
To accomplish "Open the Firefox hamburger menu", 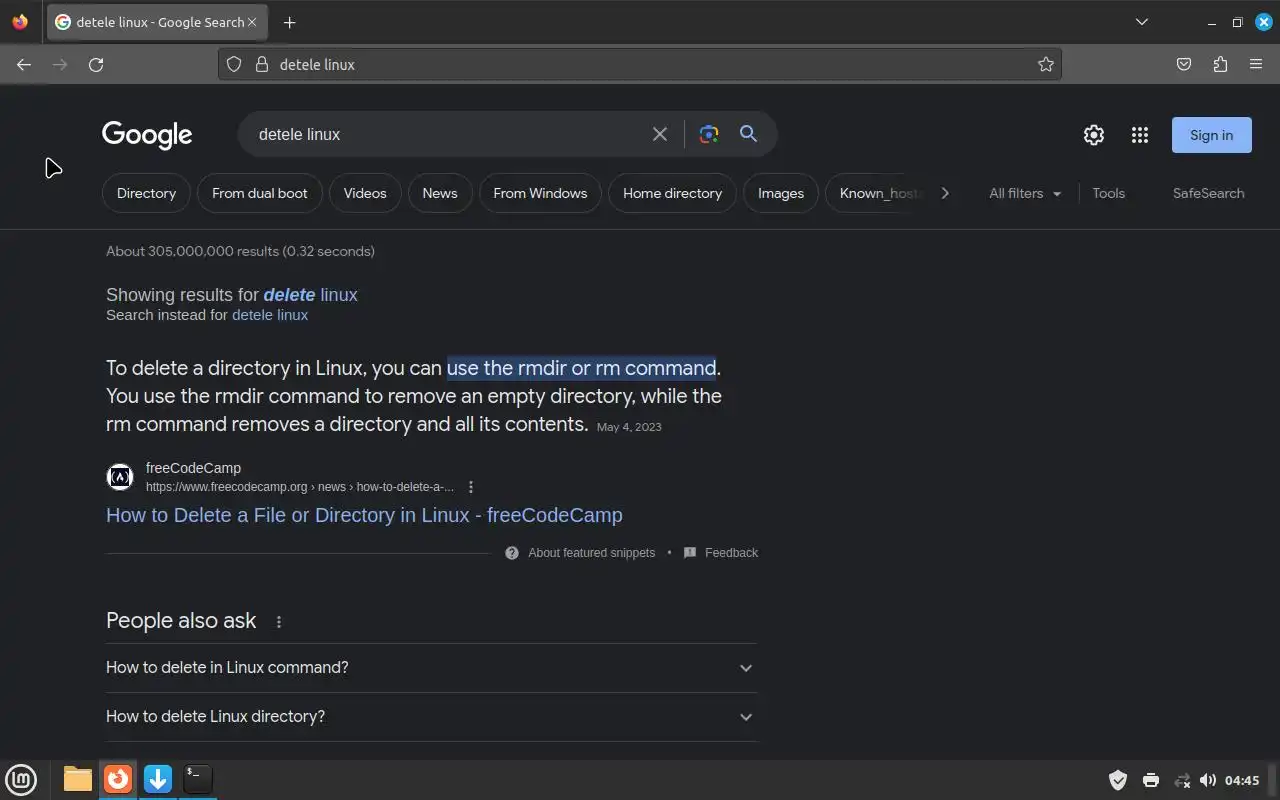I will click(1256, 64).
